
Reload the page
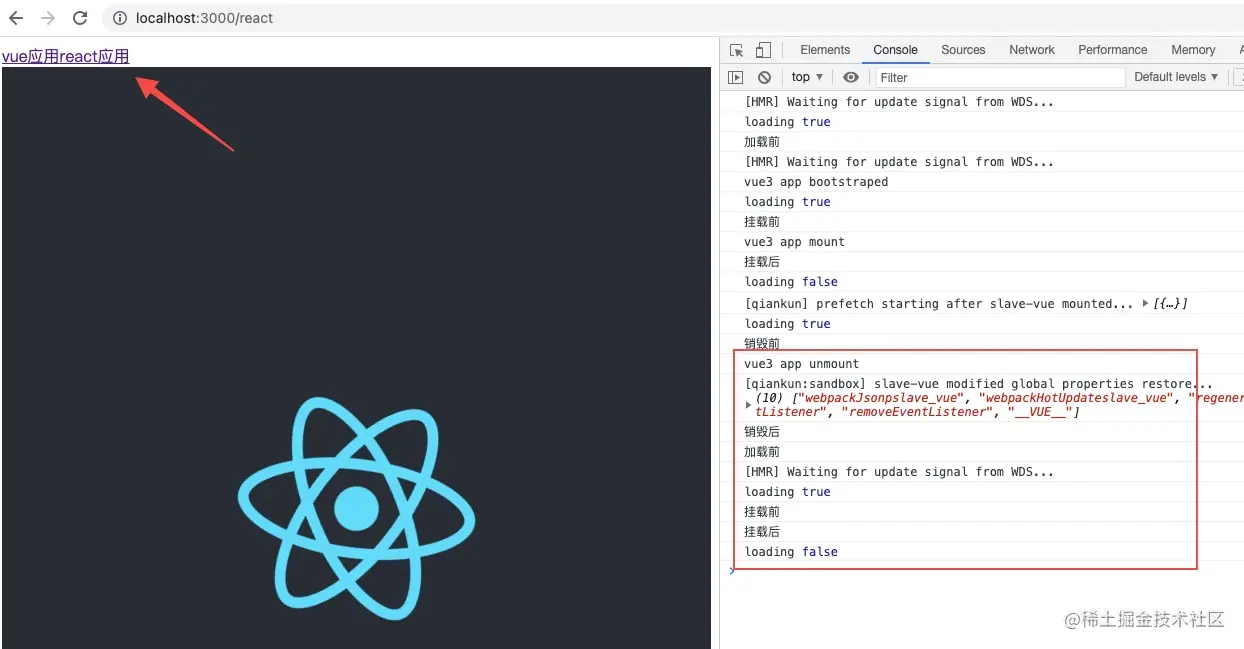(80, 17)
